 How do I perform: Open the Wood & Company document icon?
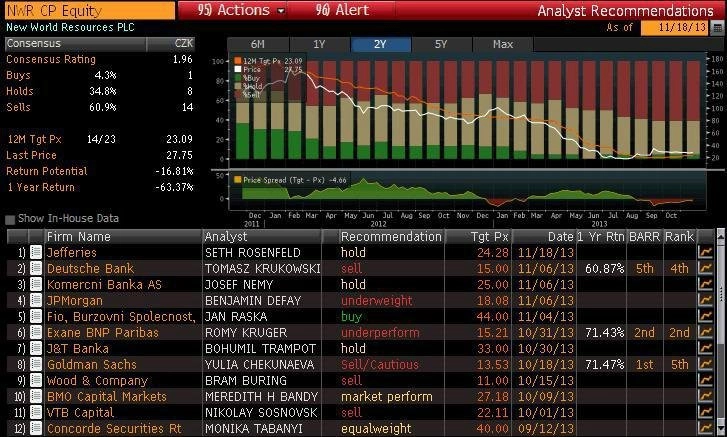tap(36, 380)
